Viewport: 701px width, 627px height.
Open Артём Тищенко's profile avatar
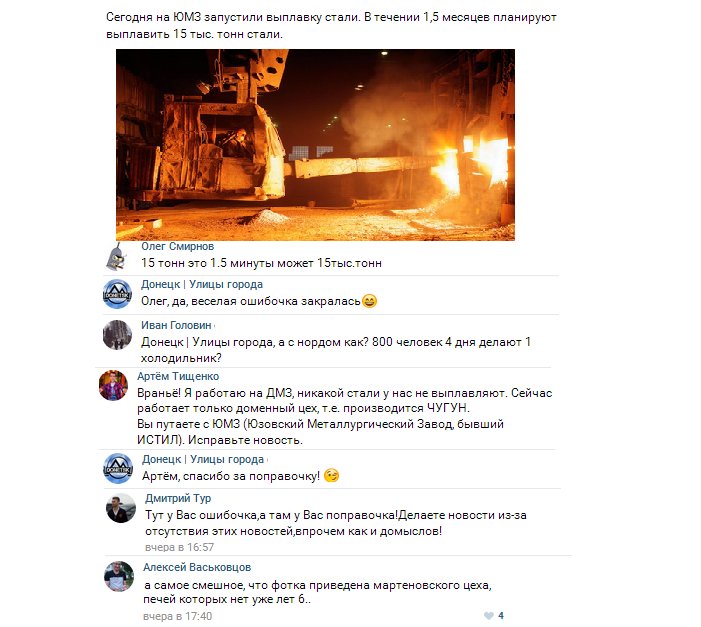click(x=113, y=385)
